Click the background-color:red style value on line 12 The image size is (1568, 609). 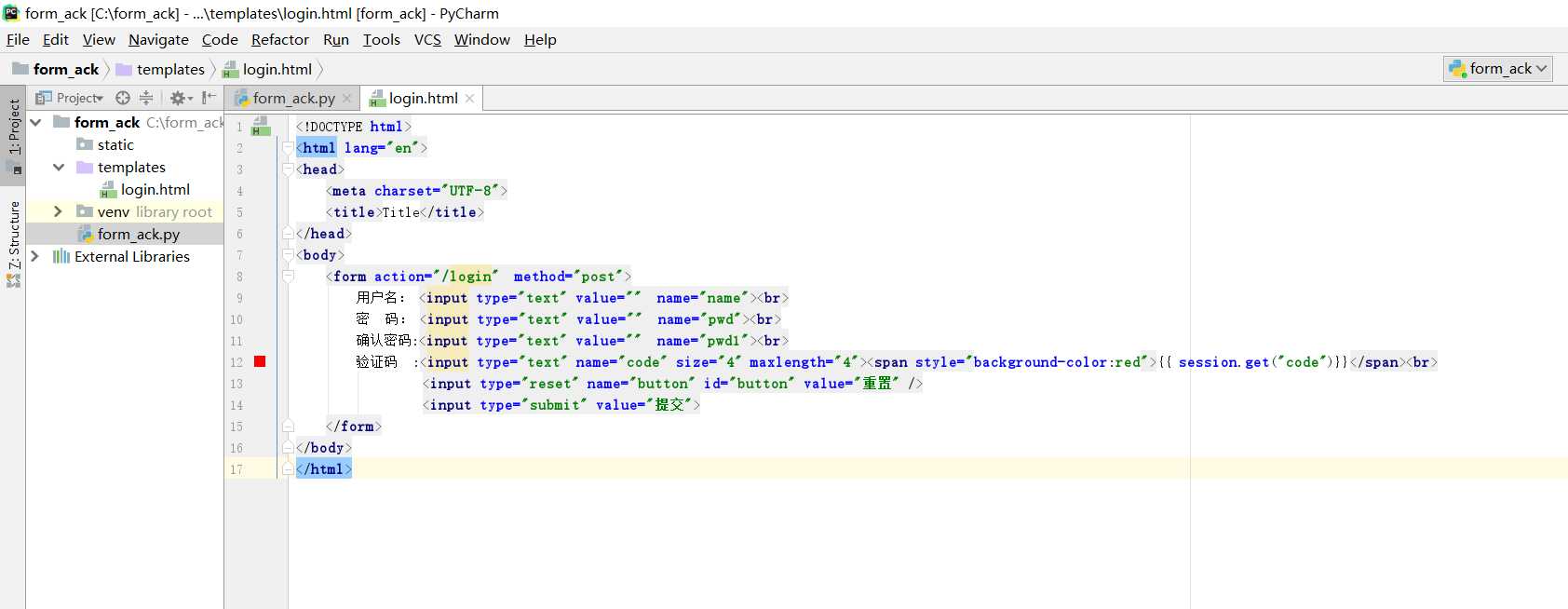1057,362
